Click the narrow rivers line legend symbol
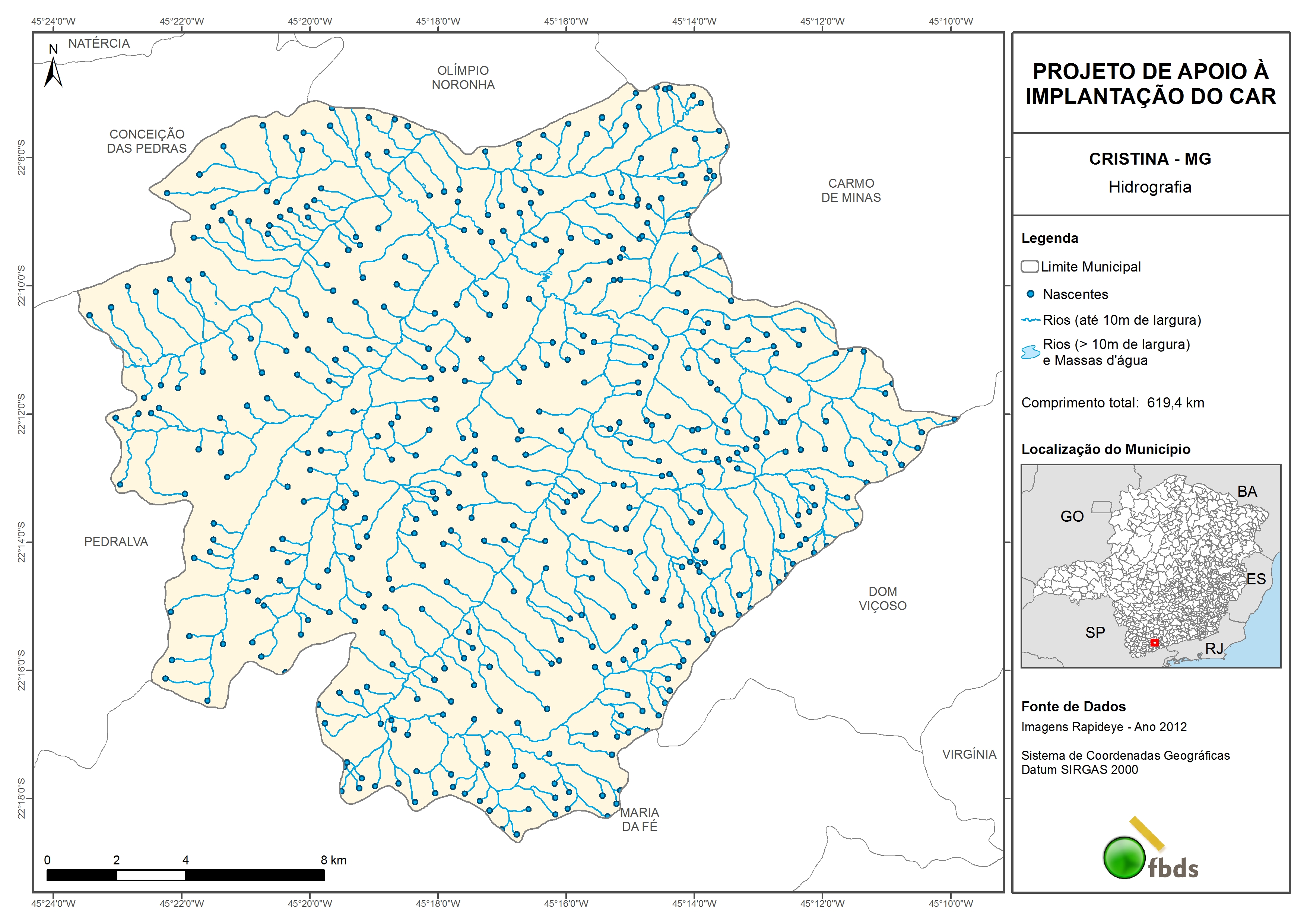The width and height of the screenshot is (1307, 924). tap(1030, 320)
